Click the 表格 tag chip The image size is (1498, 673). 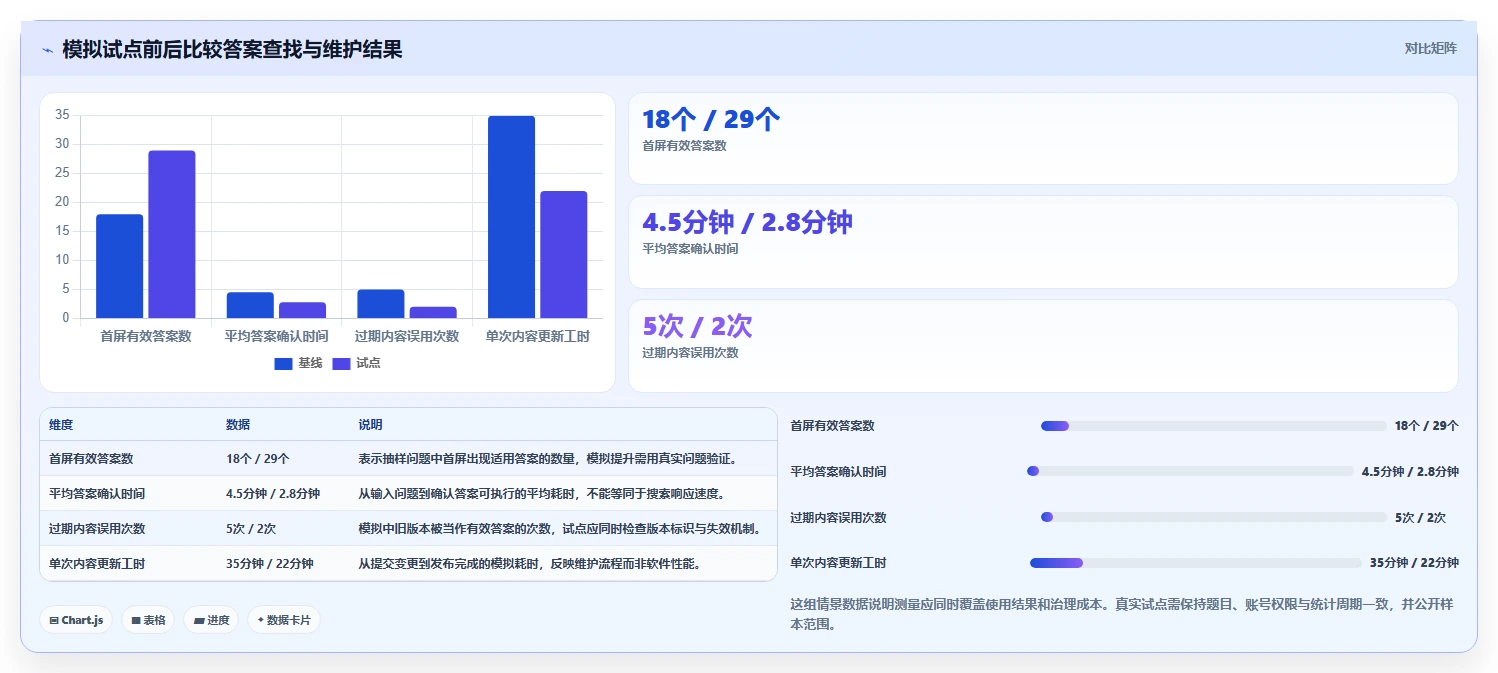(x=148, y=620)
